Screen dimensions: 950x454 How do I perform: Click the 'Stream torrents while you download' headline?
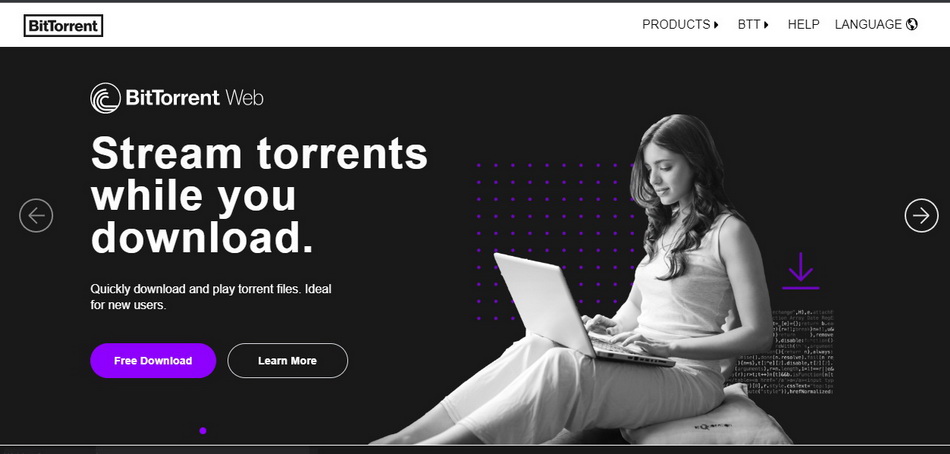(x=259, y=195)
